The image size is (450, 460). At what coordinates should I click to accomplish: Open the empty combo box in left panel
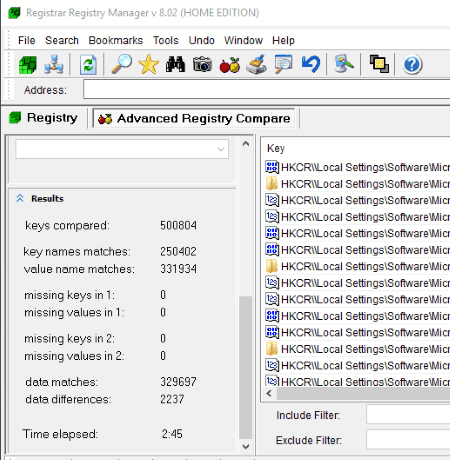(x=122, y=149)
